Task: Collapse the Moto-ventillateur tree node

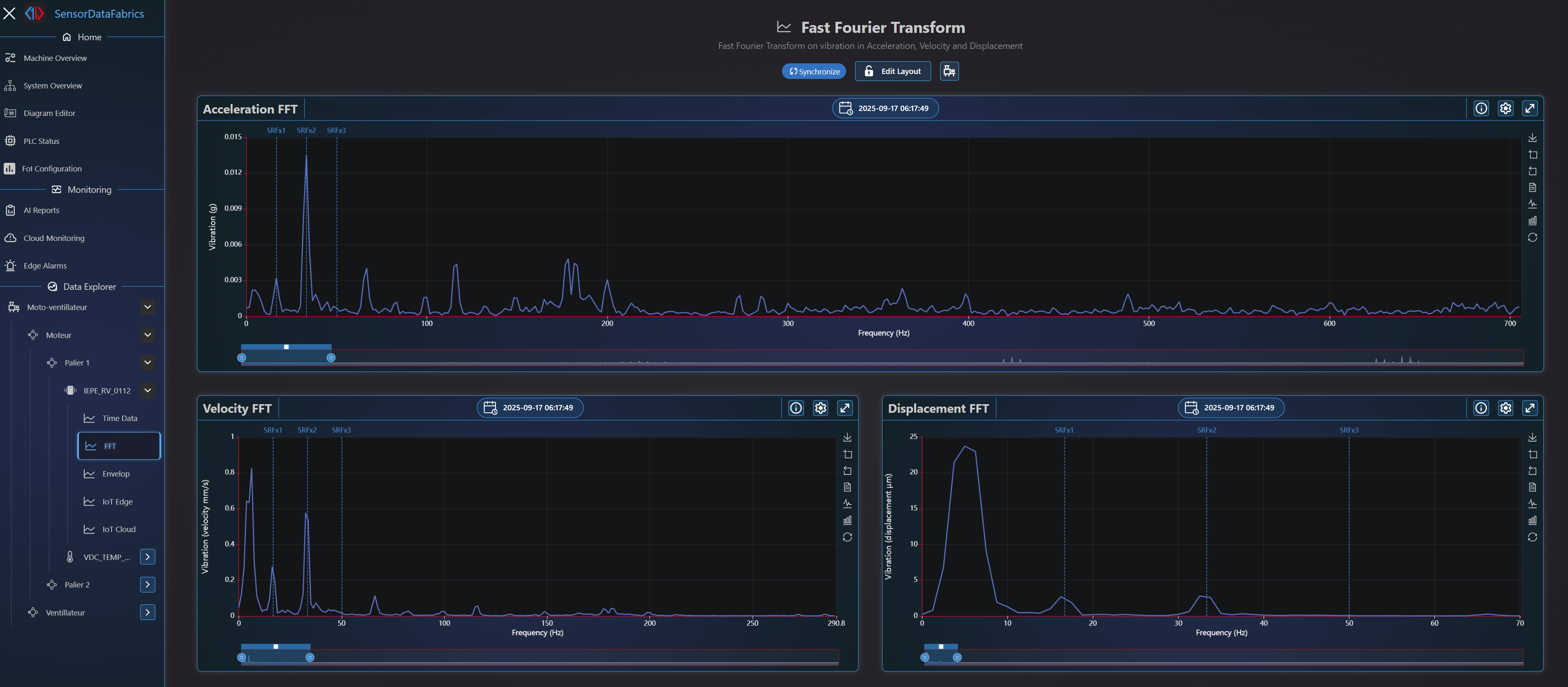Action: tap(147, 307)
